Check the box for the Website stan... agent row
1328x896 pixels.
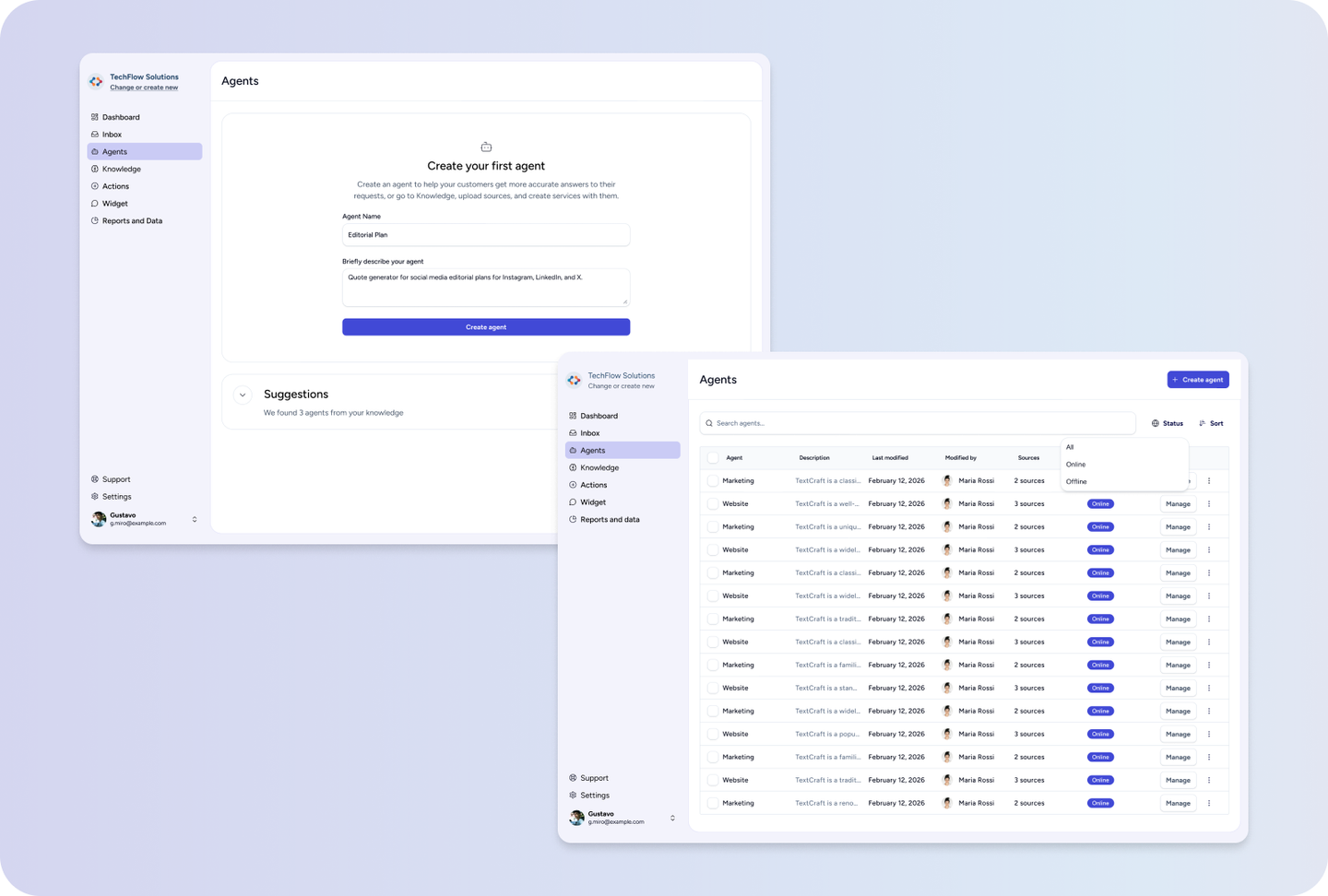713,689
